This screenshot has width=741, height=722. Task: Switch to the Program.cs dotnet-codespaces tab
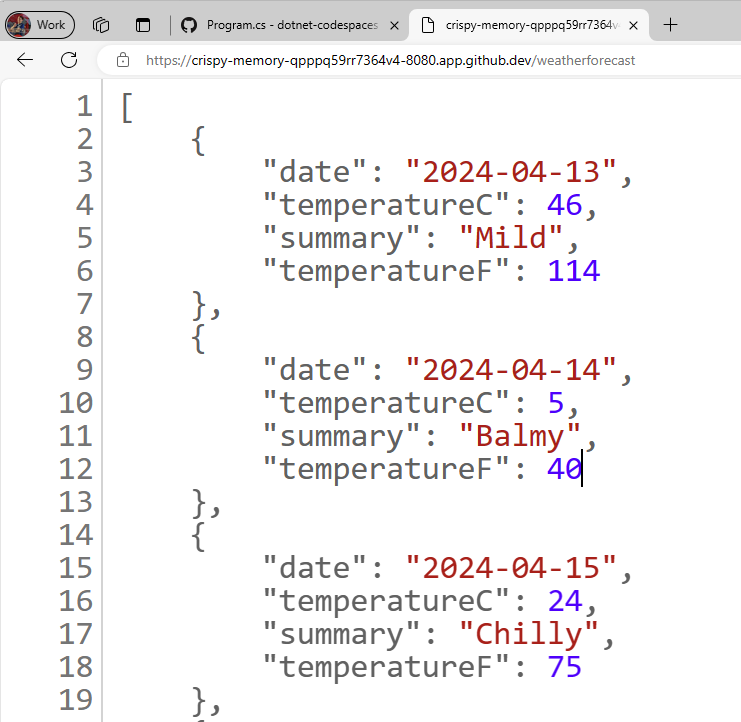click(290, 25)
